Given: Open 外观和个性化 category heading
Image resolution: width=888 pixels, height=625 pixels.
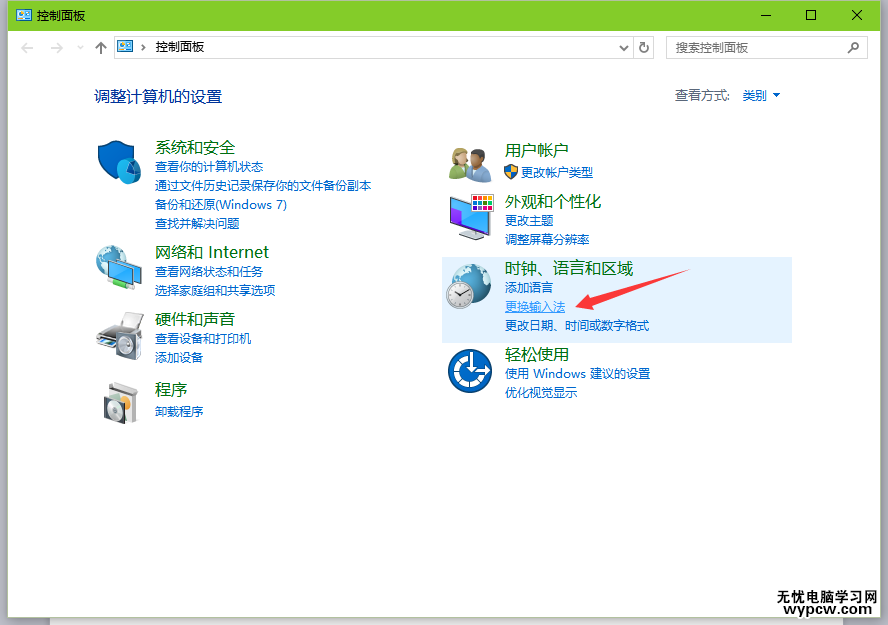Looking at the screenshot, I should tap(553, 202).
